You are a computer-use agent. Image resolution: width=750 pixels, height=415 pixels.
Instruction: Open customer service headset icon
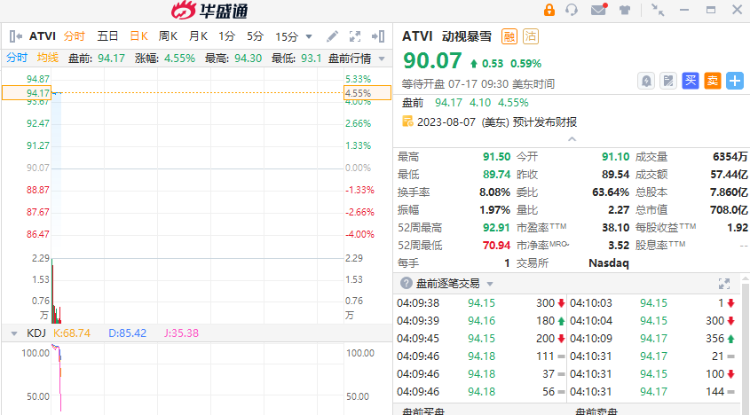[x=572, y=10]
